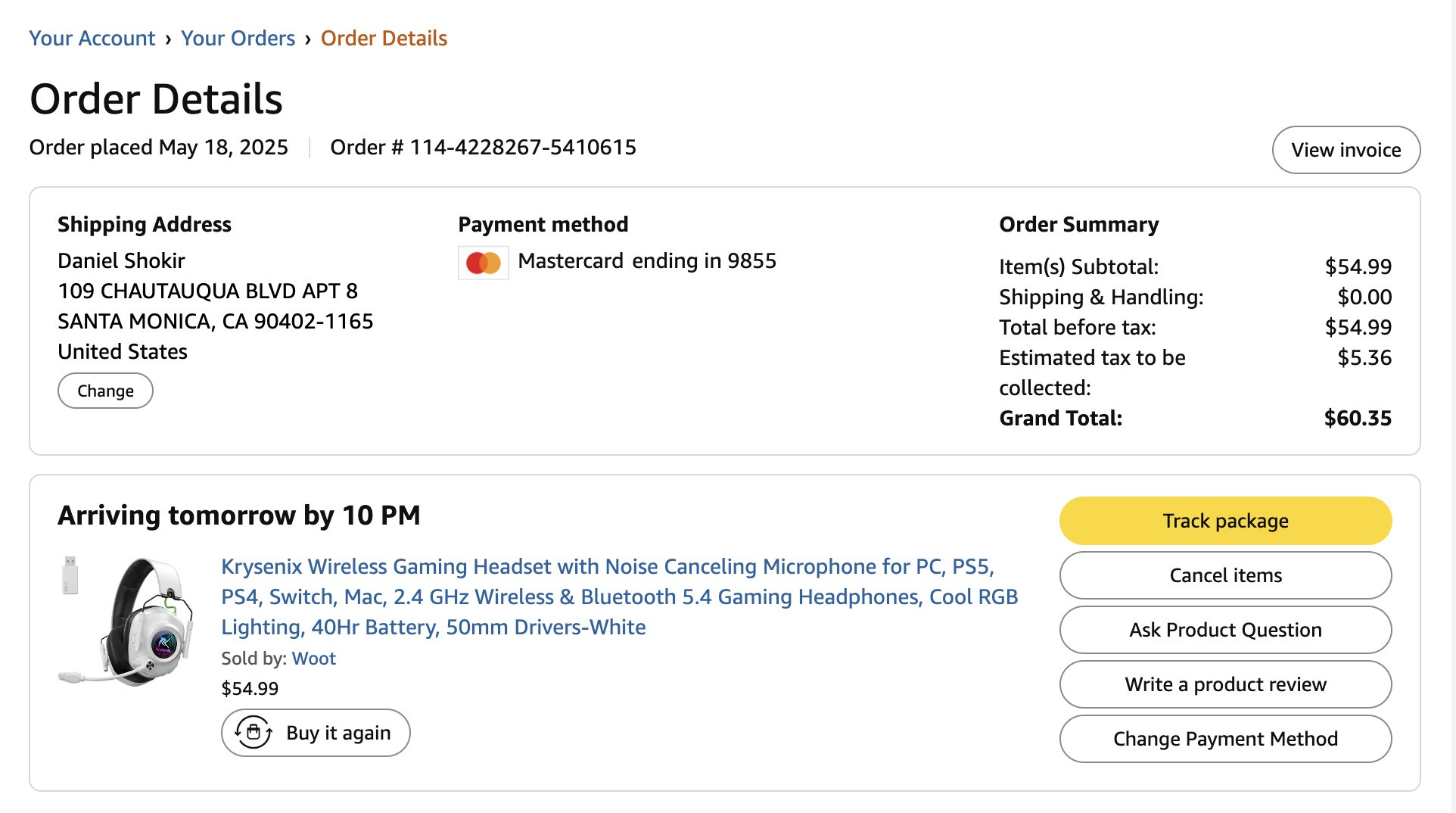Viewport: 1456px width, 813px height.
Task: Click Ask Product Question button
Action: click(x=1225, y=630)
